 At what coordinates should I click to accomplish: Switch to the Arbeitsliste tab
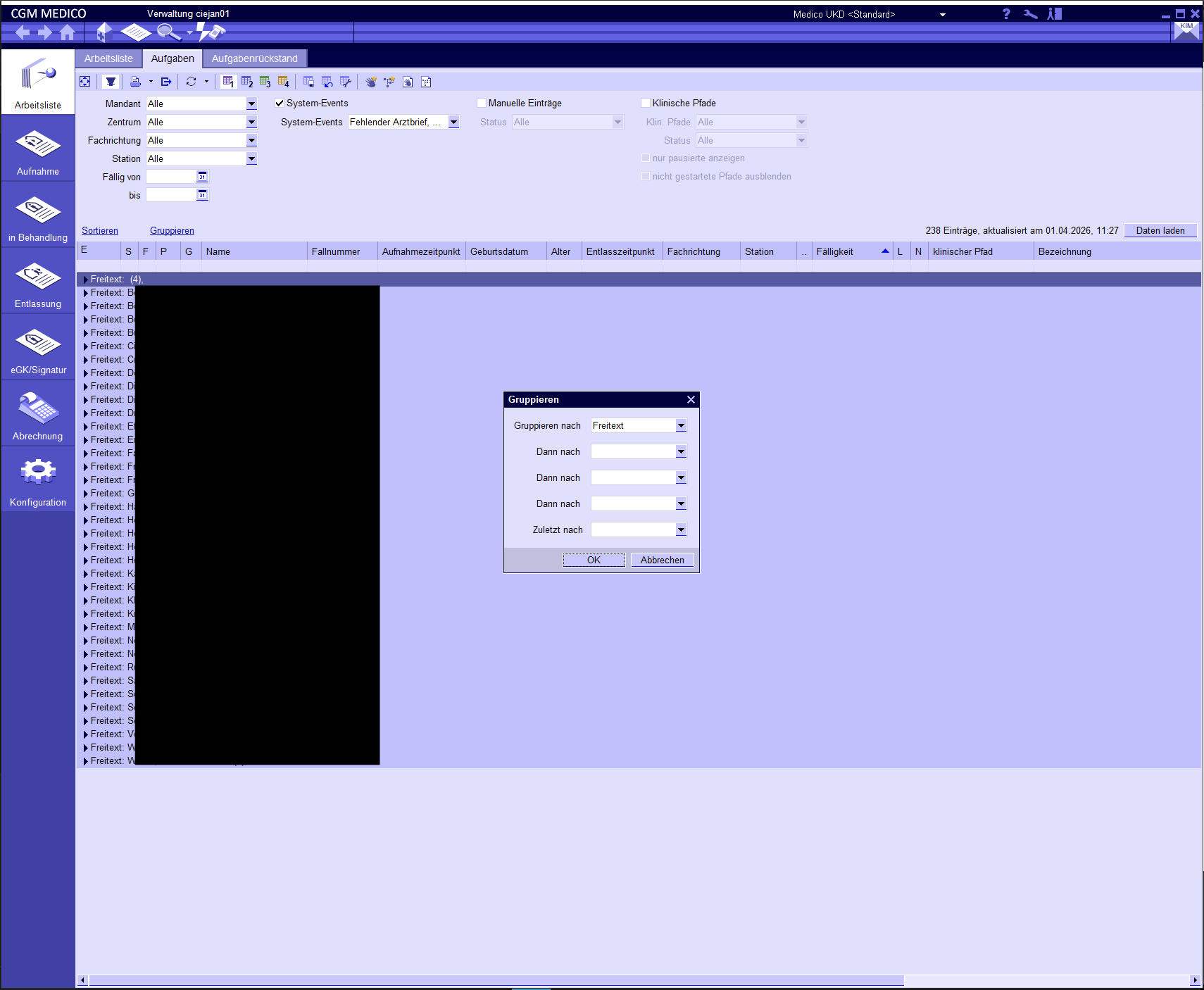pyautogui.click(x=108, y=58)
